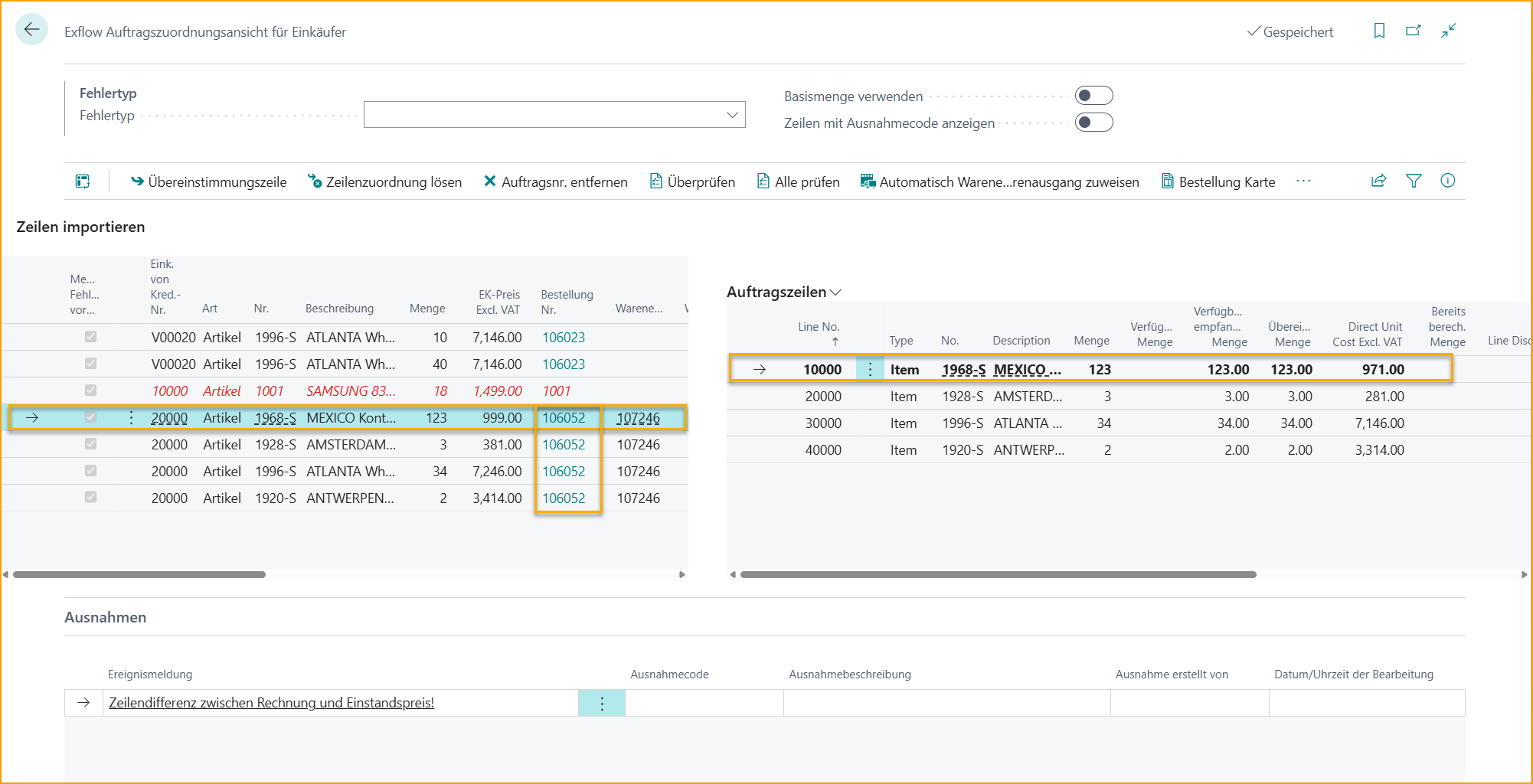Screen dimensions: 1533x784
Task: Click the Ausnahmecode cell in exceptions row
Action: point(704,703)
